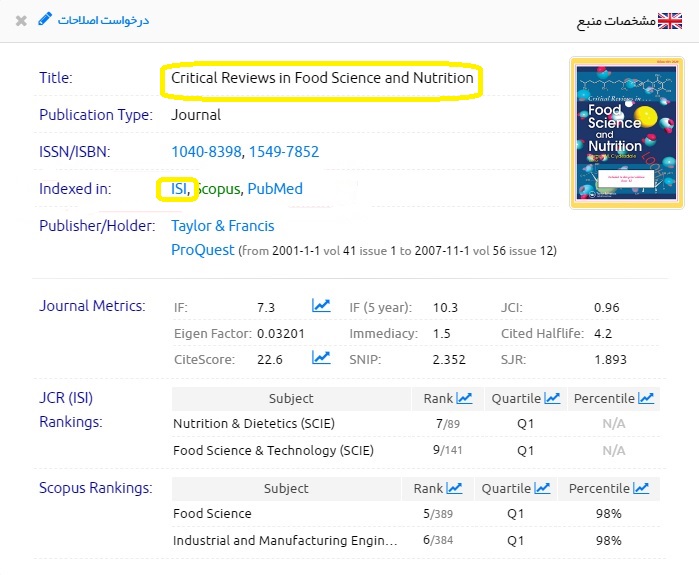Image resolution: width=699 pixels, height=575 pixels.
Task: Show Scopus Rank trend chart icon
Action: click(454, 488)
